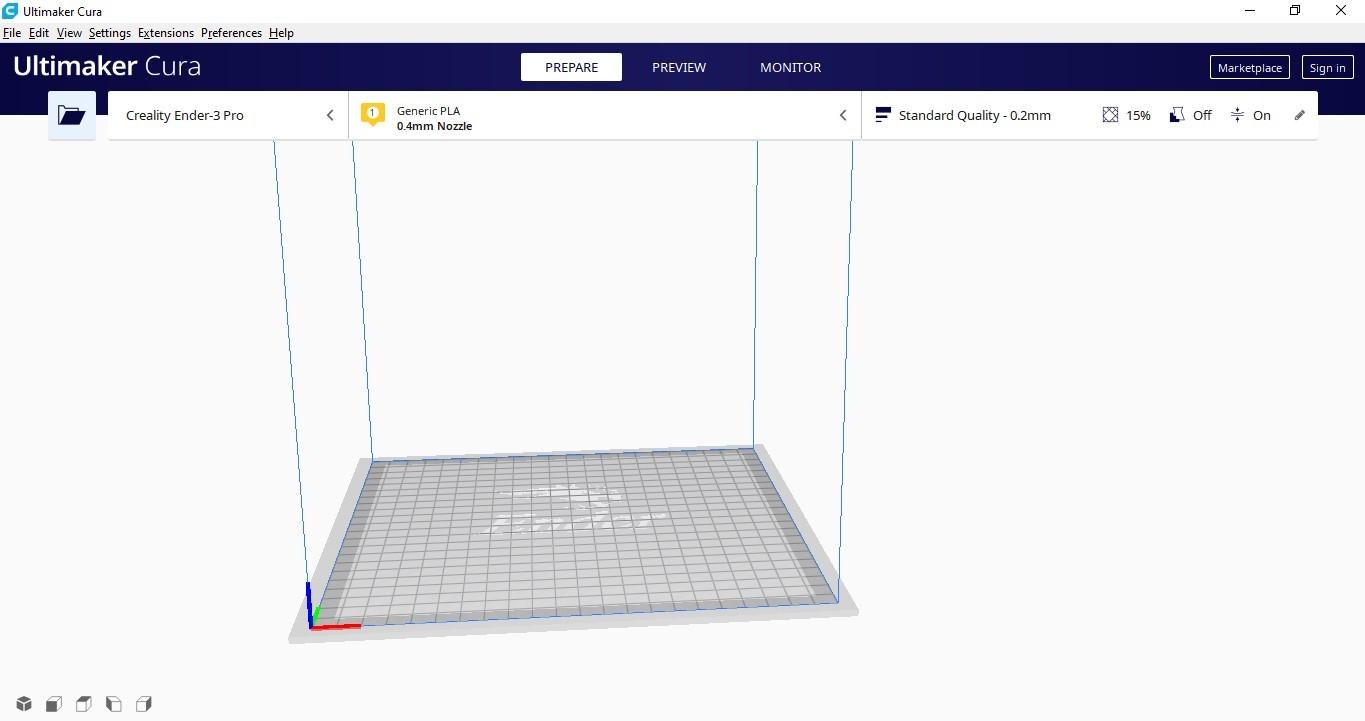
Task: Open the View menu
Action: tap(69, 33)
